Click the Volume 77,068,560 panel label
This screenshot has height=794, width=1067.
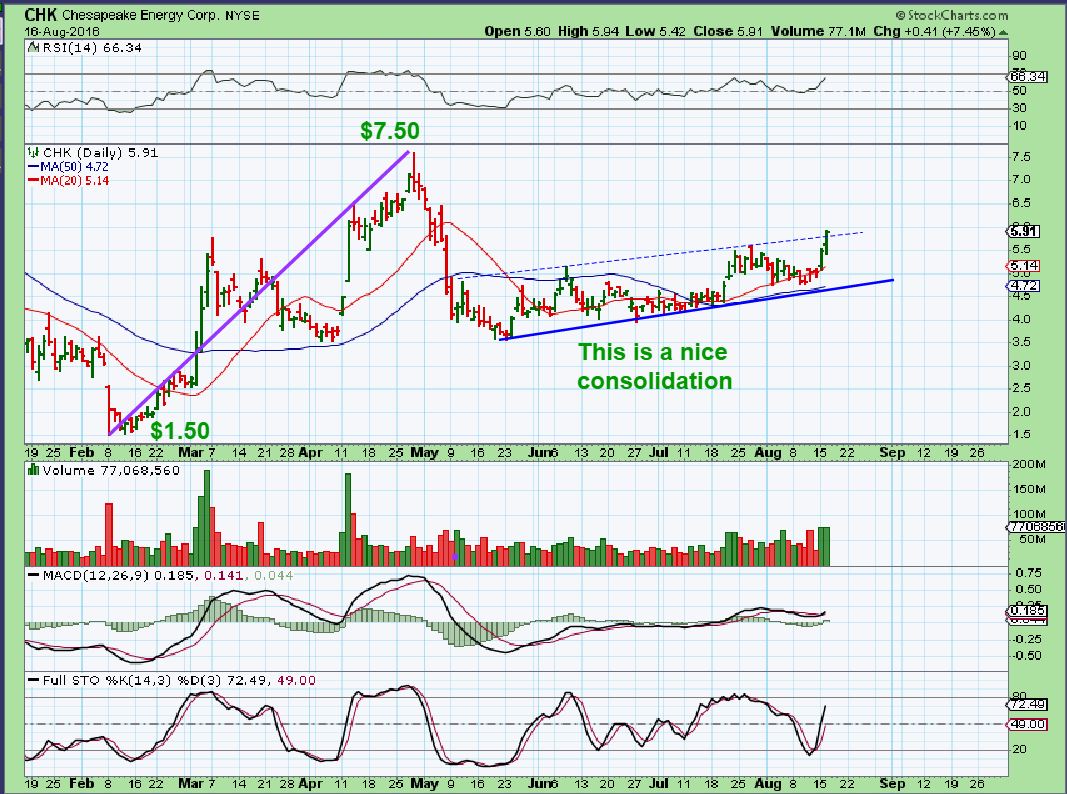point(111,470)
